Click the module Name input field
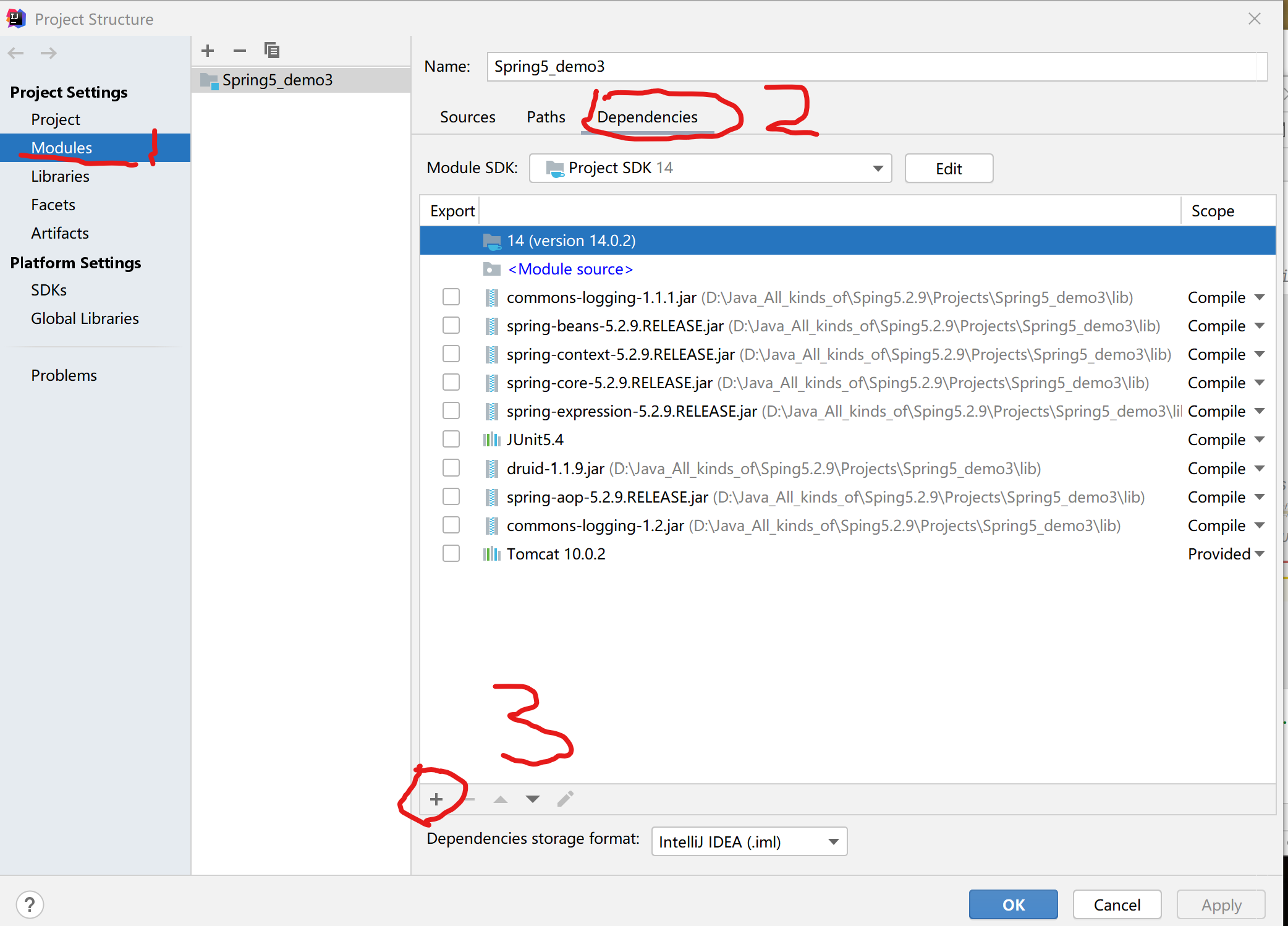Image resolution: width=1288 pixels, height=926 pixels. [876, 66]
